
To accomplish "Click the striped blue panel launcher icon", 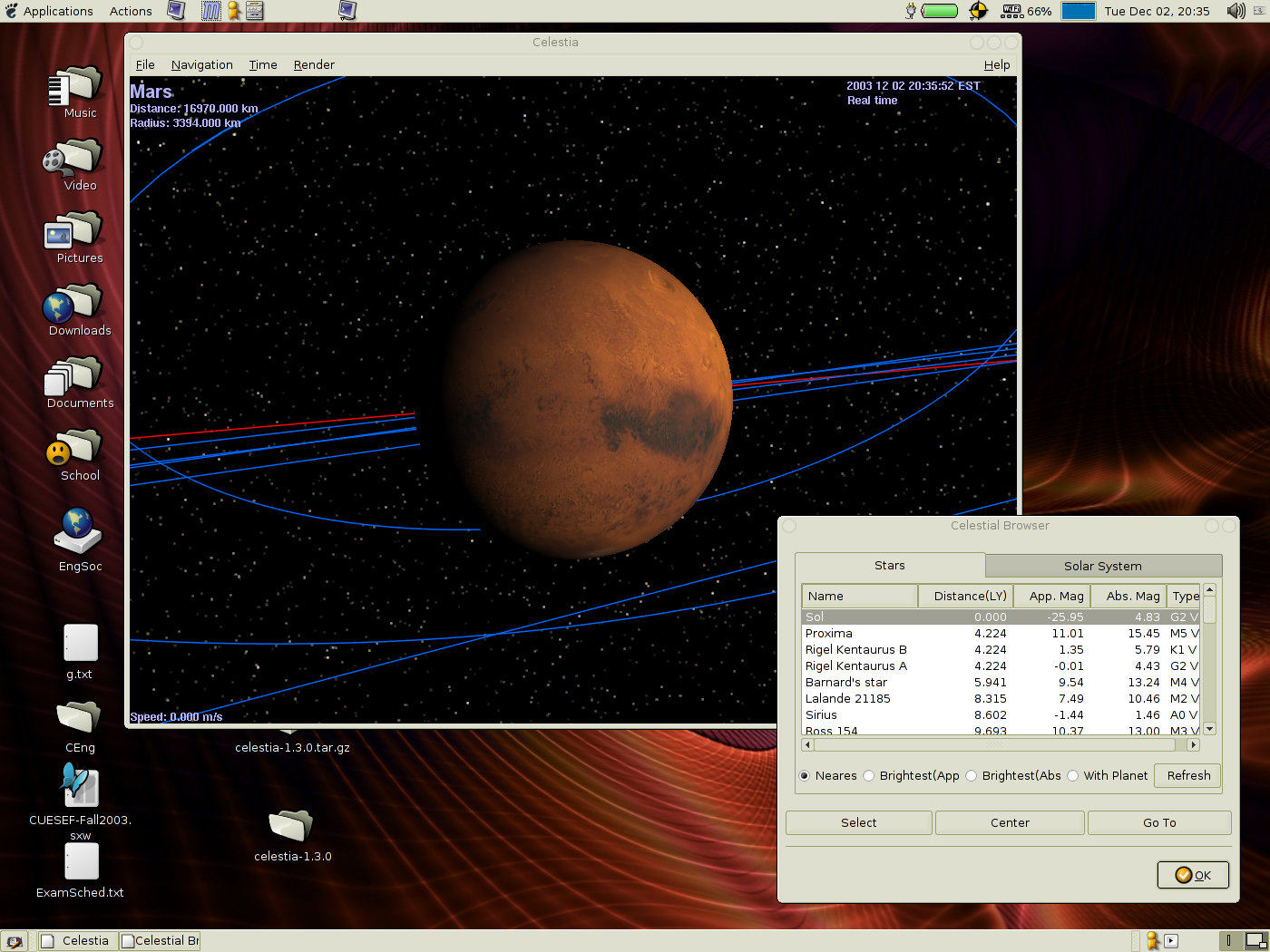I will click(x=210, y=11).
